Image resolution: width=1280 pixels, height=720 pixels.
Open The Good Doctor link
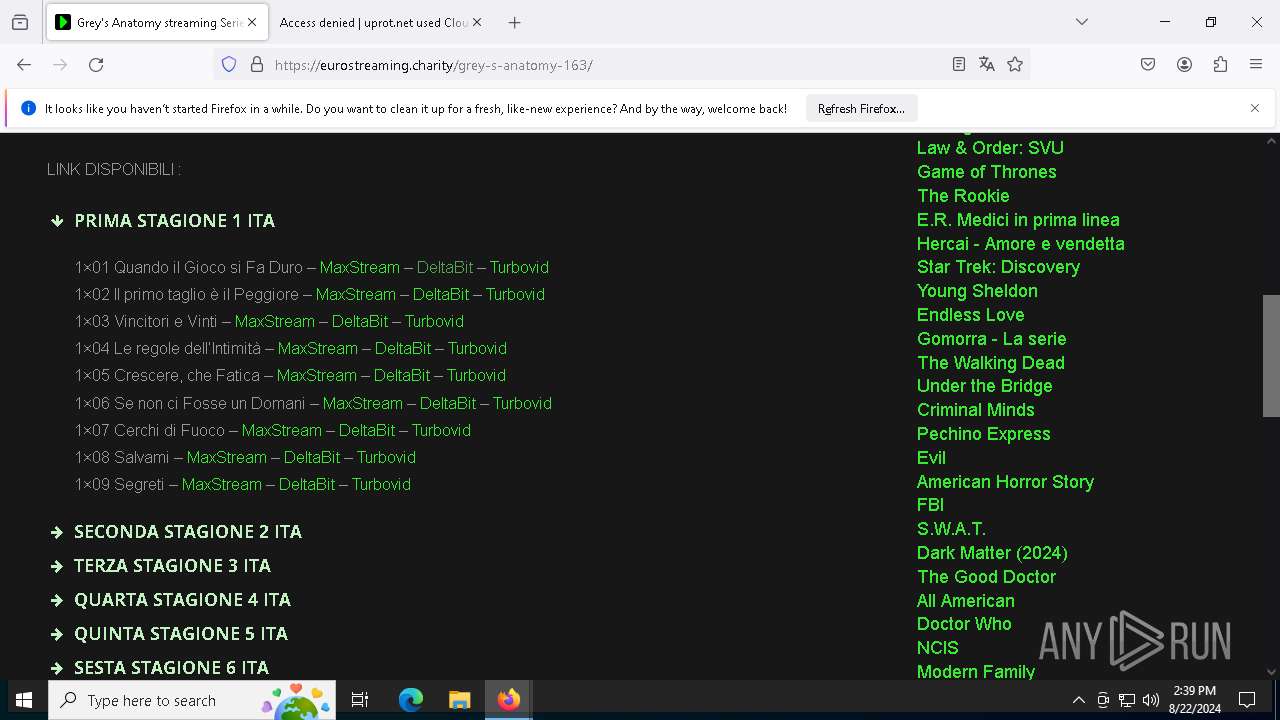(x=986, y=577)
